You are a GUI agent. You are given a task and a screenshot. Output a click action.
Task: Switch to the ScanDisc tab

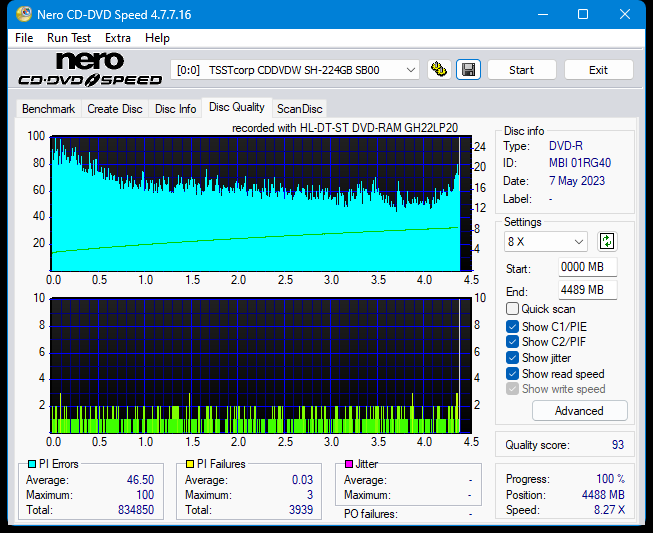tap(300, 109)
